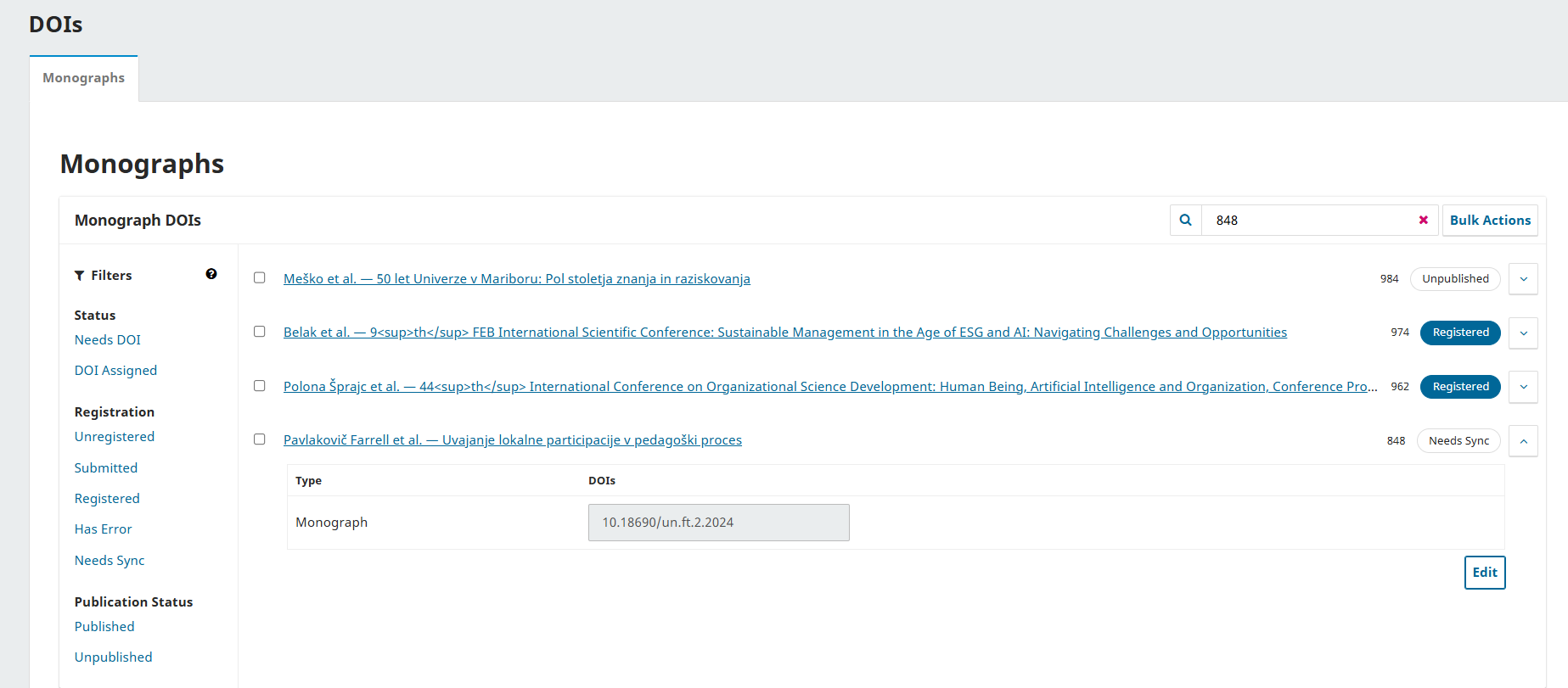The image size is (1568, 688).
Task: Filter by Needs DOI status
Action: coord(108,340)
